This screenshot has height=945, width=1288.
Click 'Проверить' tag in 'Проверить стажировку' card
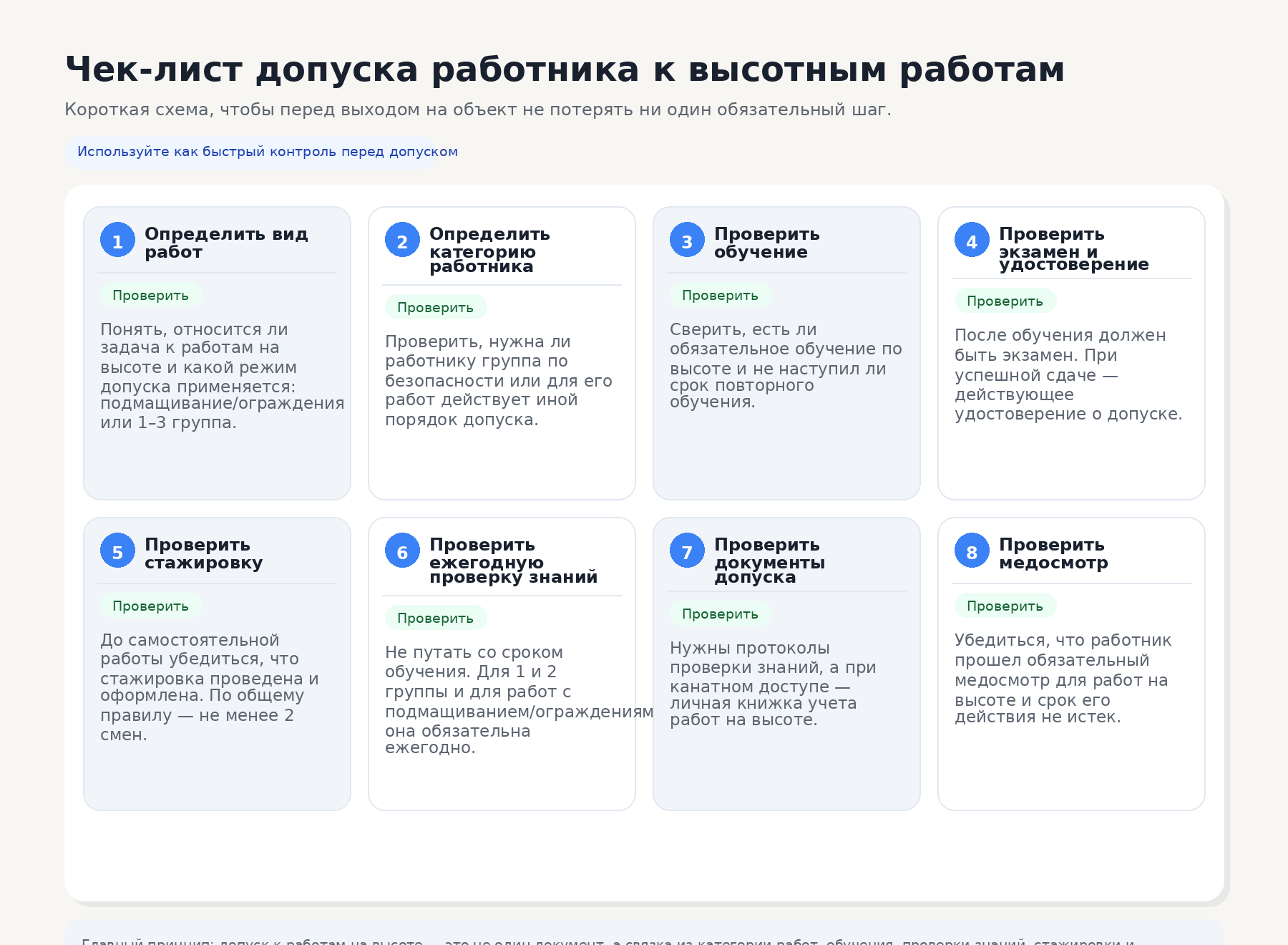tap(151, 606)
